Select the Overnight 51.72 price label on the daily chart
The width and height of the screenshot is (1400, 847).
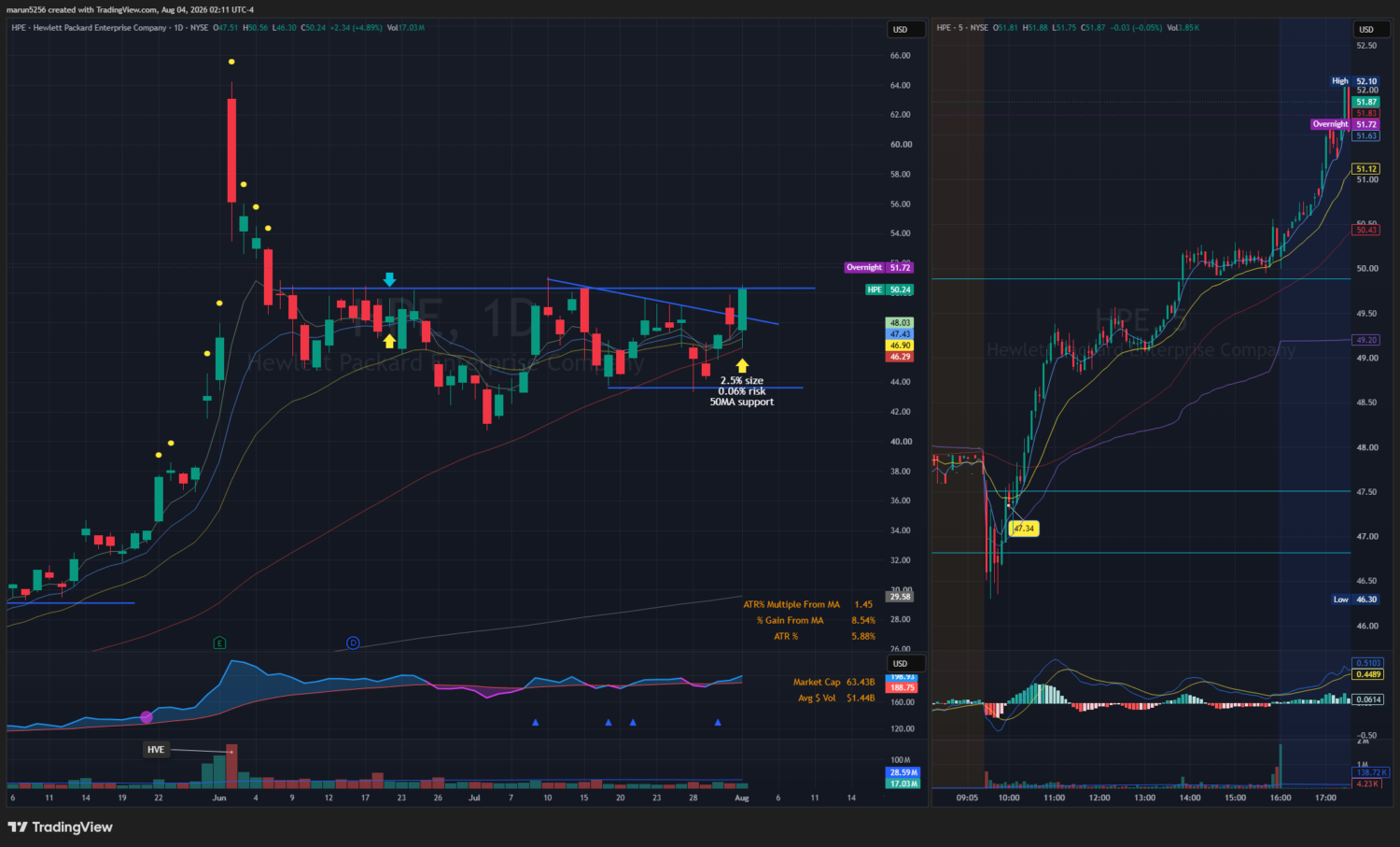[x=879, y=267]
